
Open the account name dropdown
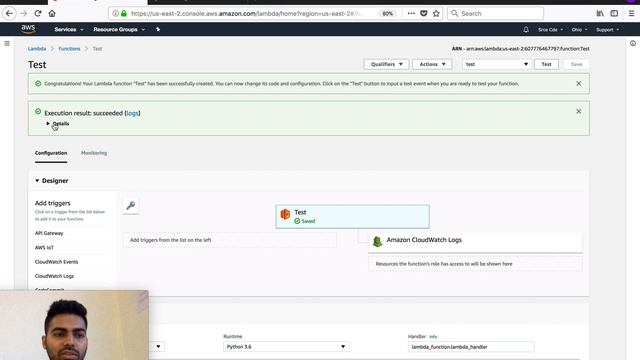click(550, 29)
